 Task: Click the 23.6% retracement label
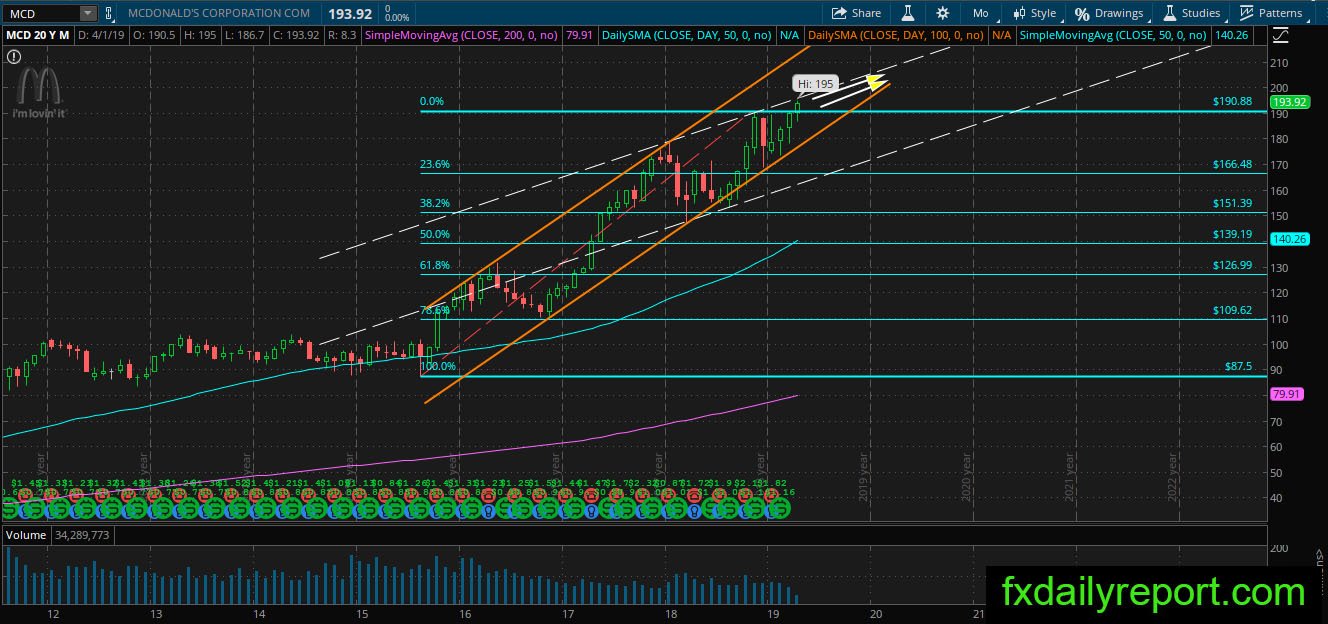coord(435,164)
